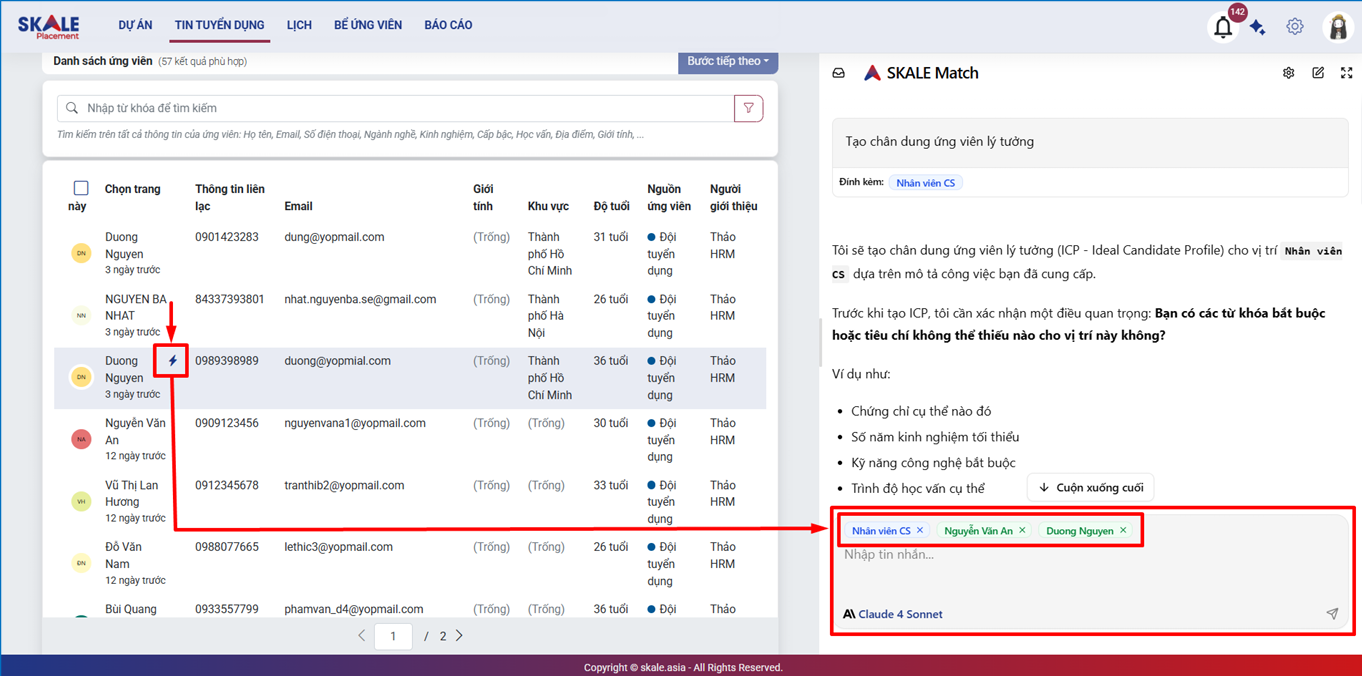The image size is (1362, 676).
Task: Switch to the Bể ứng viên tab
Action: [368, 25]
